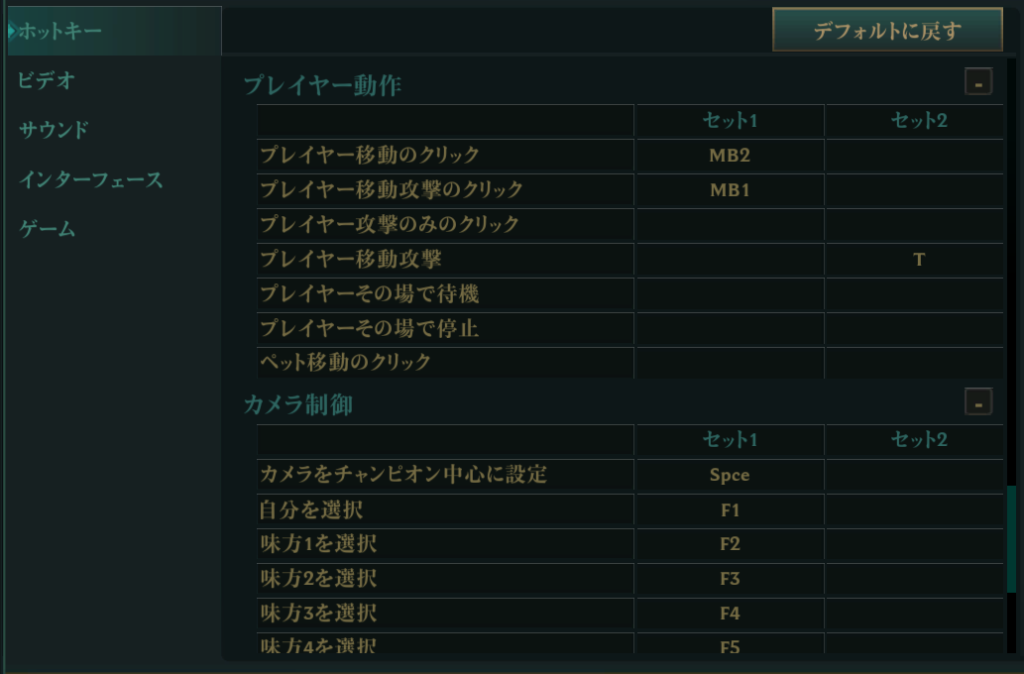Click the F1 binding for 自分を選択
This screenshot has width=1024, height=674.
tap(729, 511)
